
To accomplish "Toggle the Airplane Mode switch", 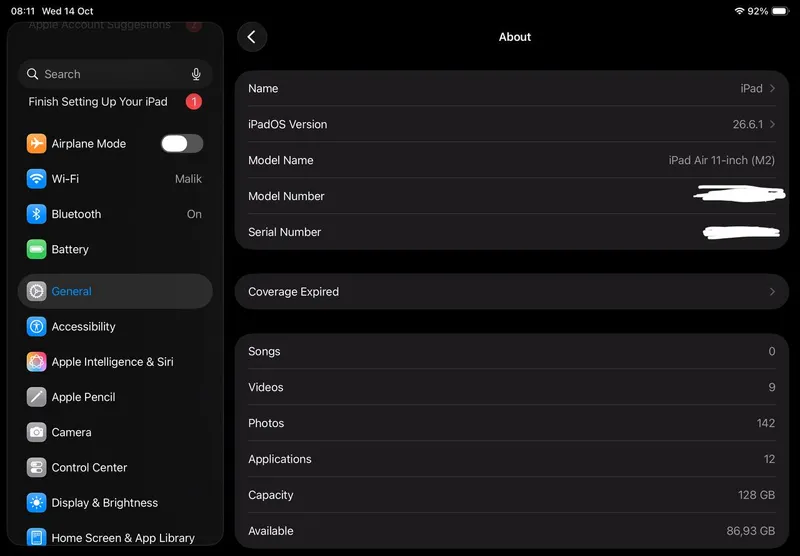I will (x=182, y=144).
